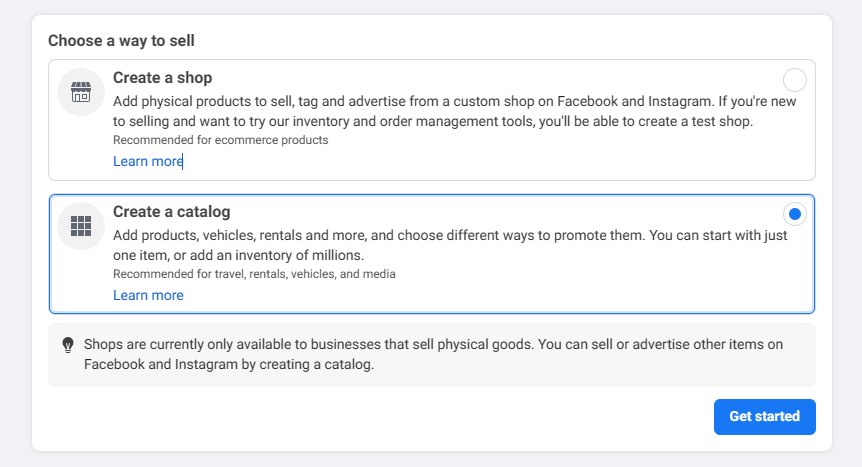
Task: Click 'Recommended for travel, rentals, vehicles' text
Action: click(254, 274)
